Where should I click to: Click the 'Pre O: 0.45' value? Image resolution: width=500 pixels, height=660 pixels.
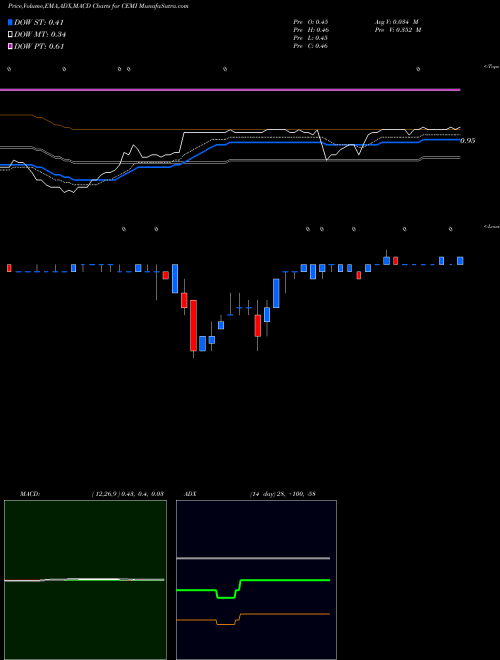[x=311, y=22]
